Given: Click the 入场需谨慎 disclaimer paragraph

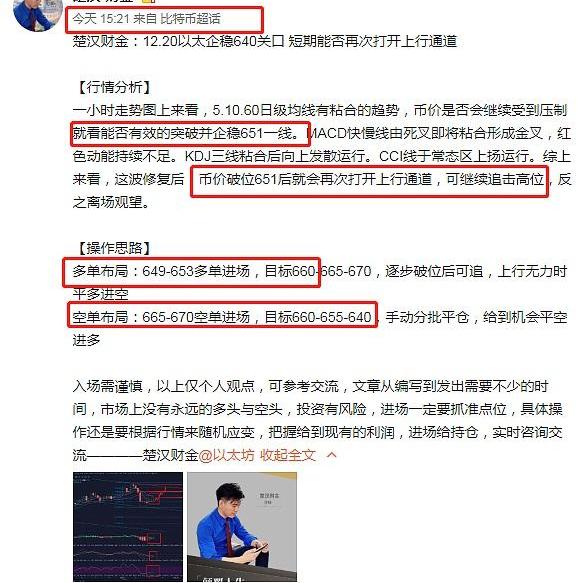Looking at the screenshot, I should (x=317, y=420).
